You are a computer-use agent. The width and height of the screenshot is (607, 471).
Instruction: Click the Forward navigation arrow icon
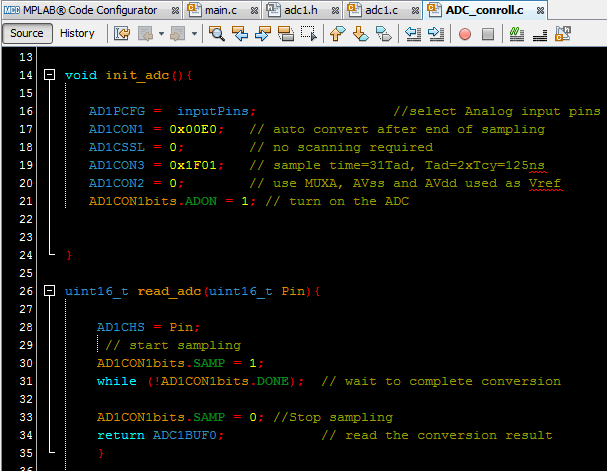tap(178, 34)
